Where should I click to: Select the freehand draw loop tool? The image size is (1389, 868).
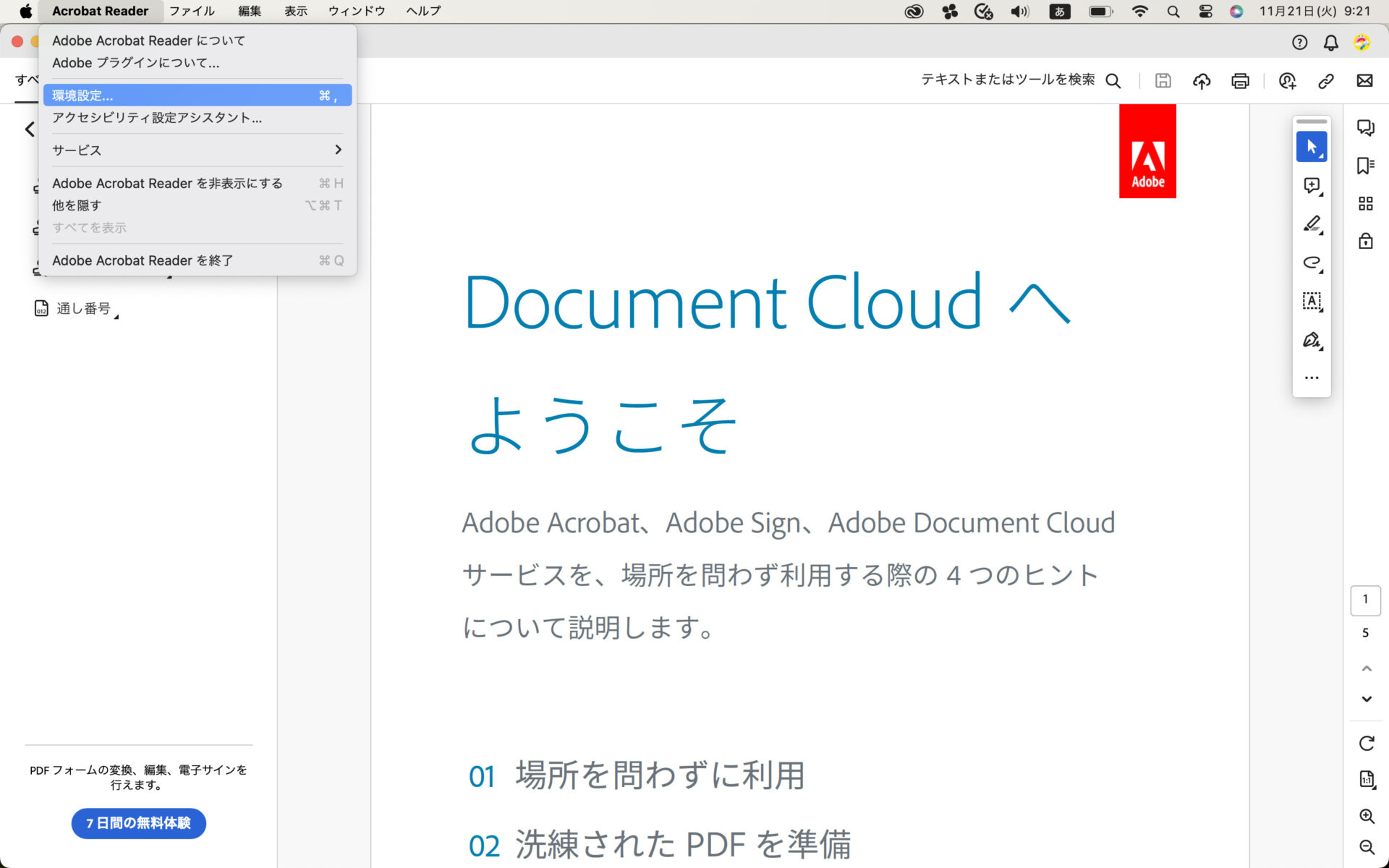(1312, 263)
